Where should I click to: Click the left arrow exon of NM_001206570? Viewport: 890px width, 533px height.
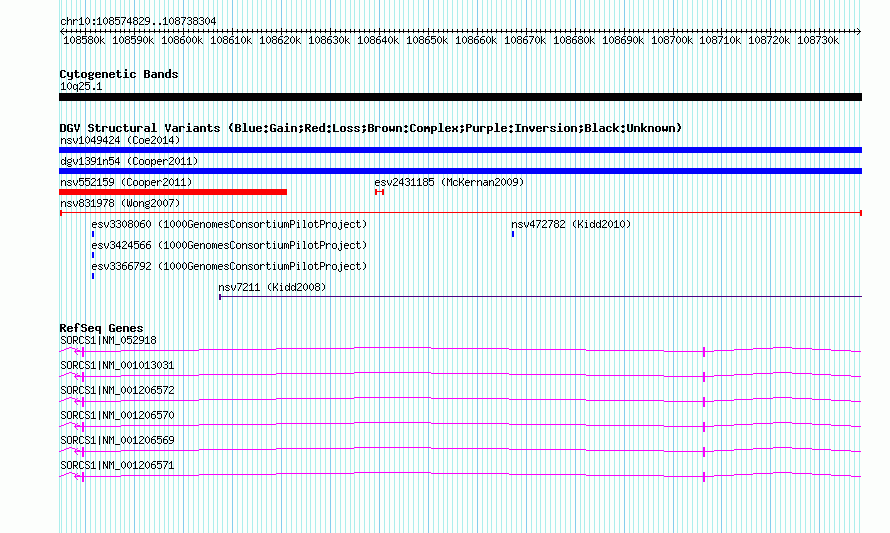tap(79, 427)
